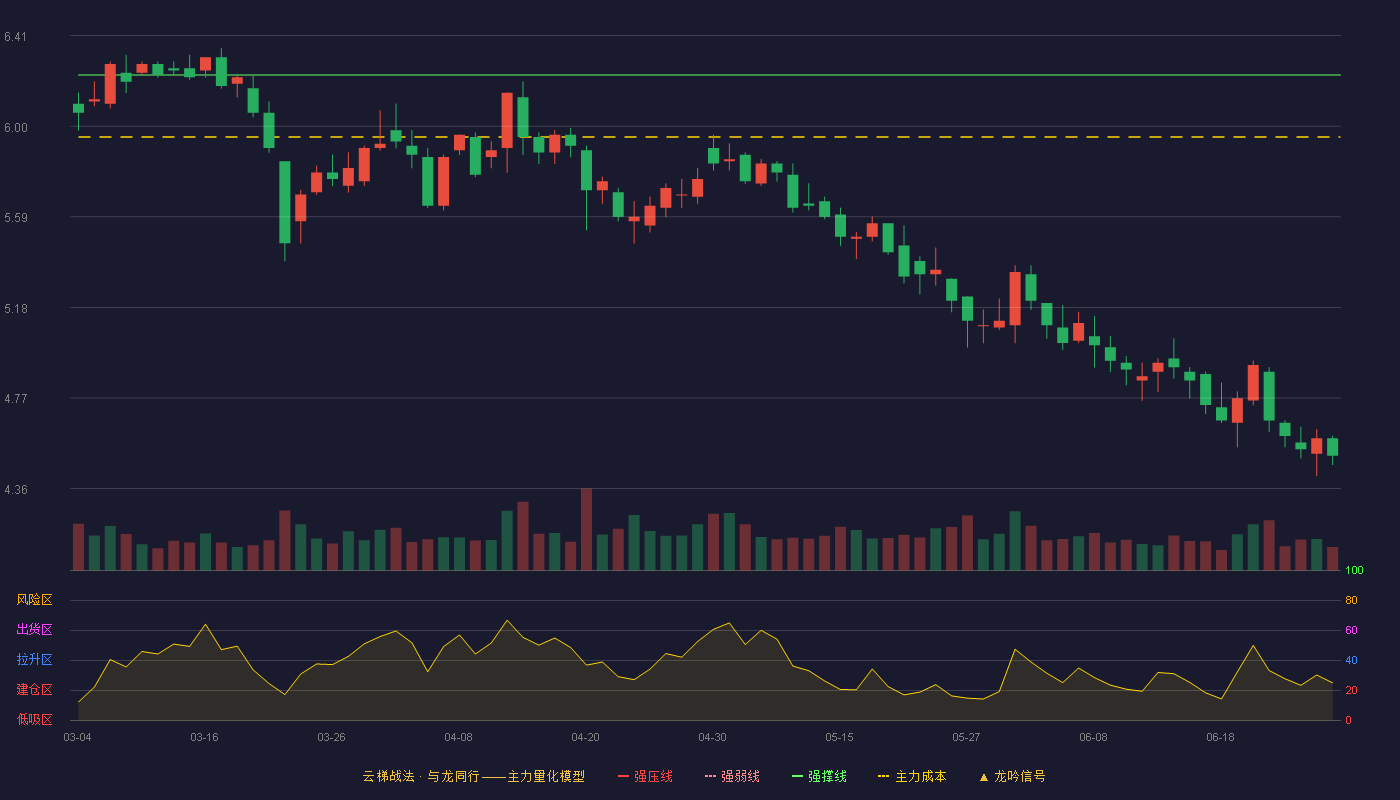This screenshot has width=1400, height=800.
Task: Click the yellow dashed horizontal cost line
Action: point(709,137)
